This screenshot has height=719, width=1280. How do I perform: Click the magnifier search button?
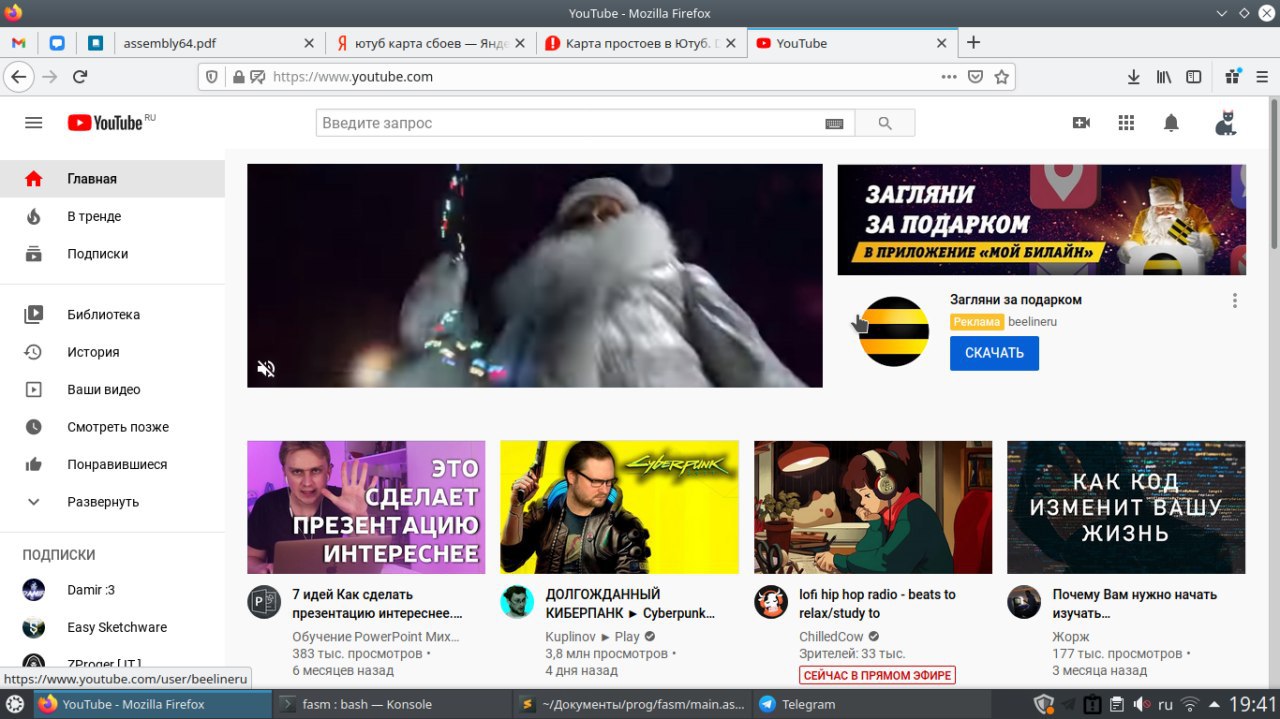tap(885, 123)
